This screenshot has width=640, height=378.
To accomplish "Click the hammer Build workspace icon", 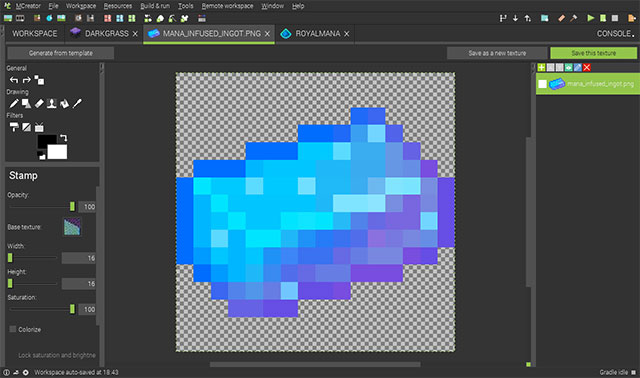I will (573, 18).
